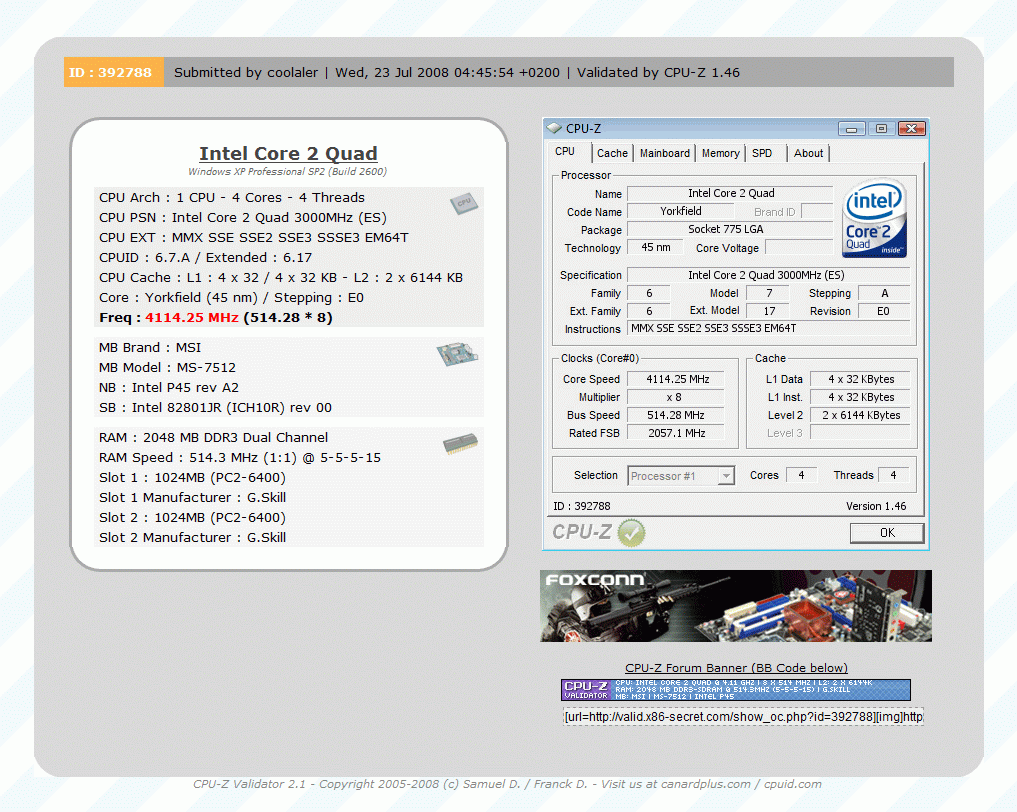Click the Version 1.46 text
Screen dimensions: 1017x812
click(876, 506)
